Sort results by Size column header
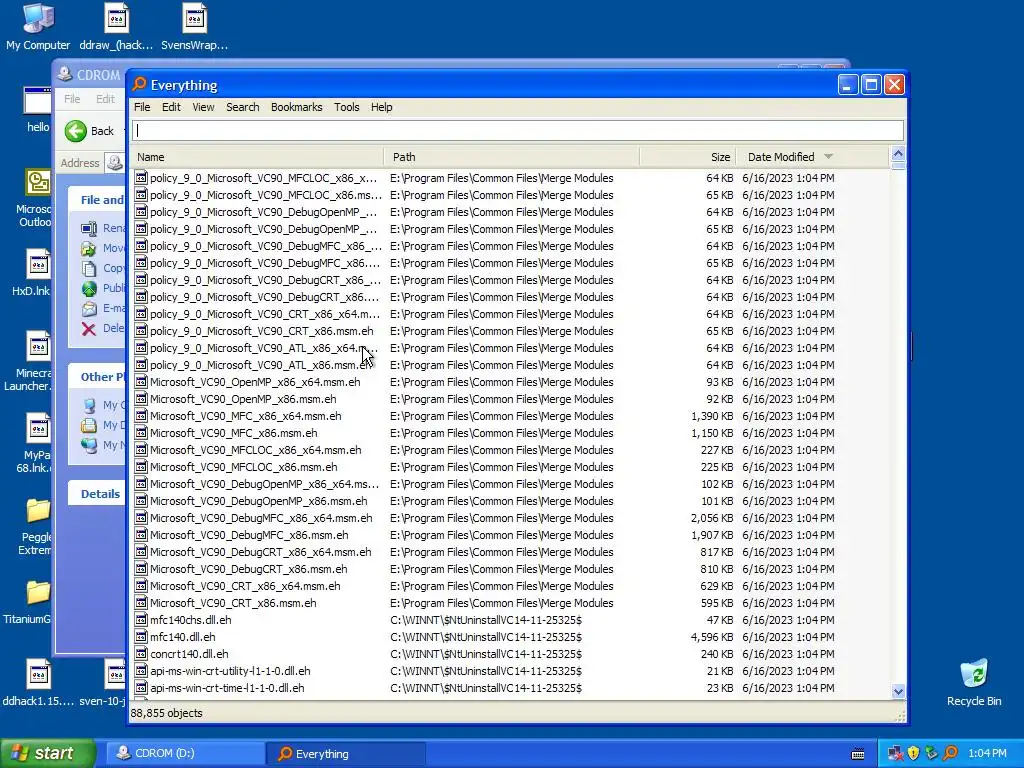Viewport: 1024px width, 768px height. click(688, 157)
